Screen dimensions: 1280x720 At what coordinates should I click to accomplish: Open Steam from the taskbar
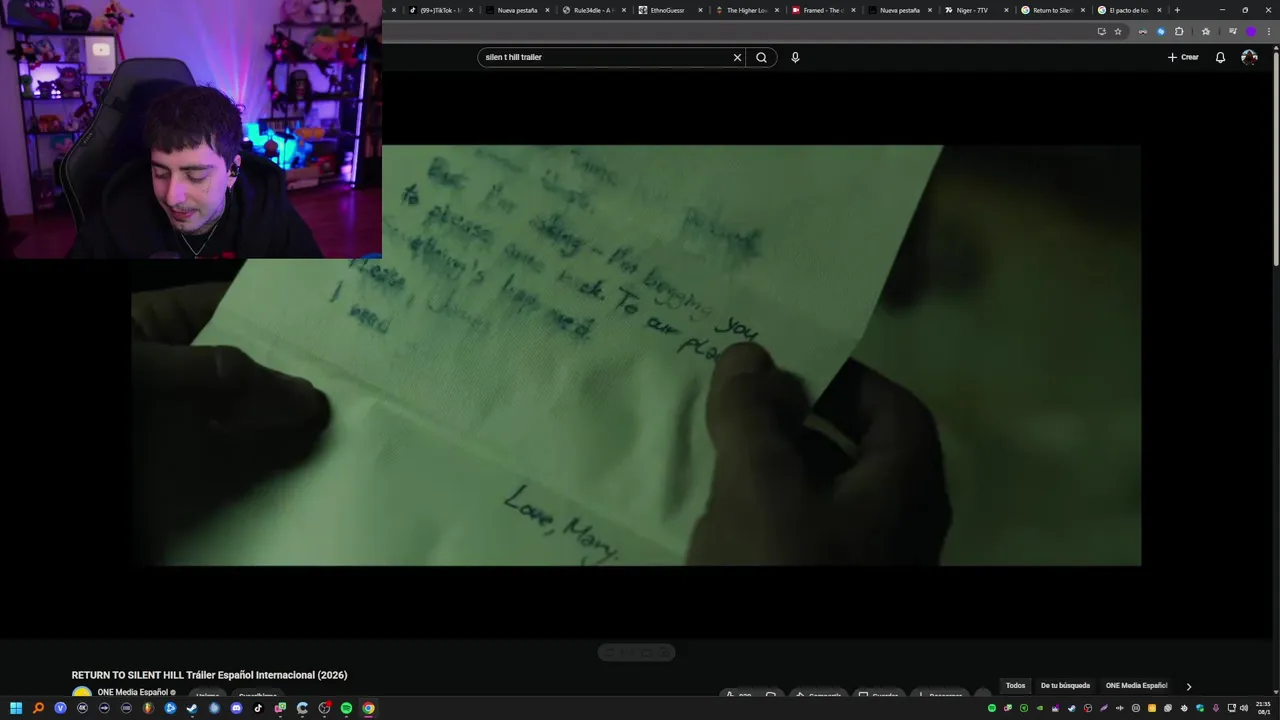(x=192, y=708)
